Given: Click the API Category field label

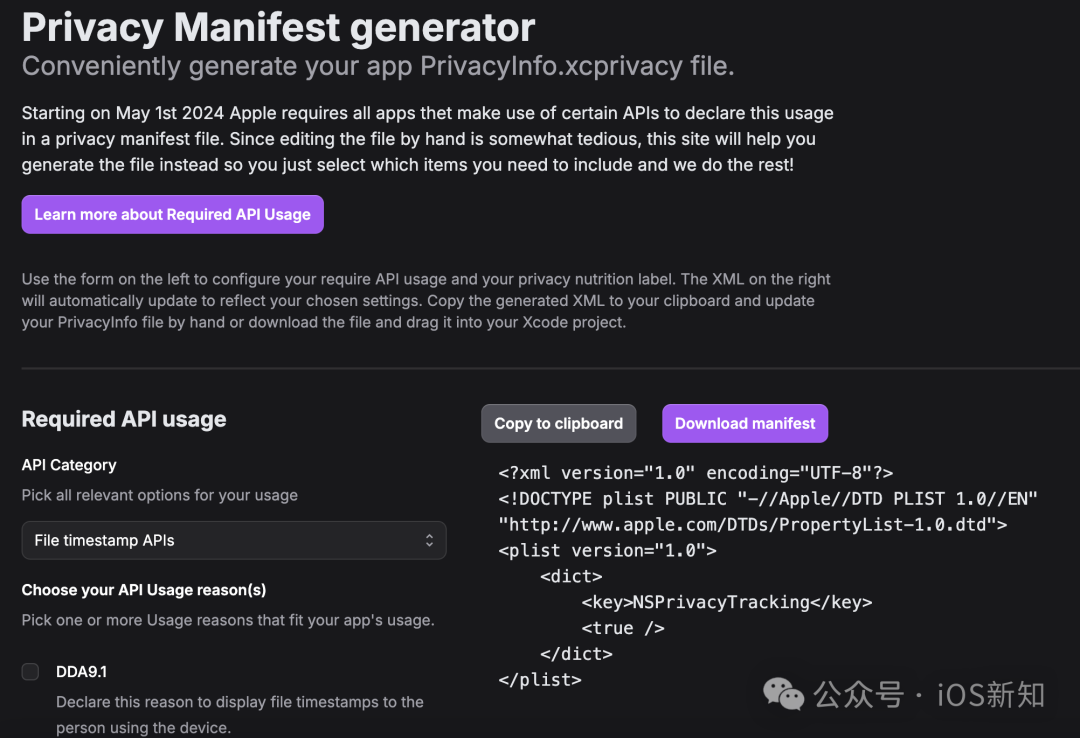Looking at the screenshot, I should (x=69, y=465).
